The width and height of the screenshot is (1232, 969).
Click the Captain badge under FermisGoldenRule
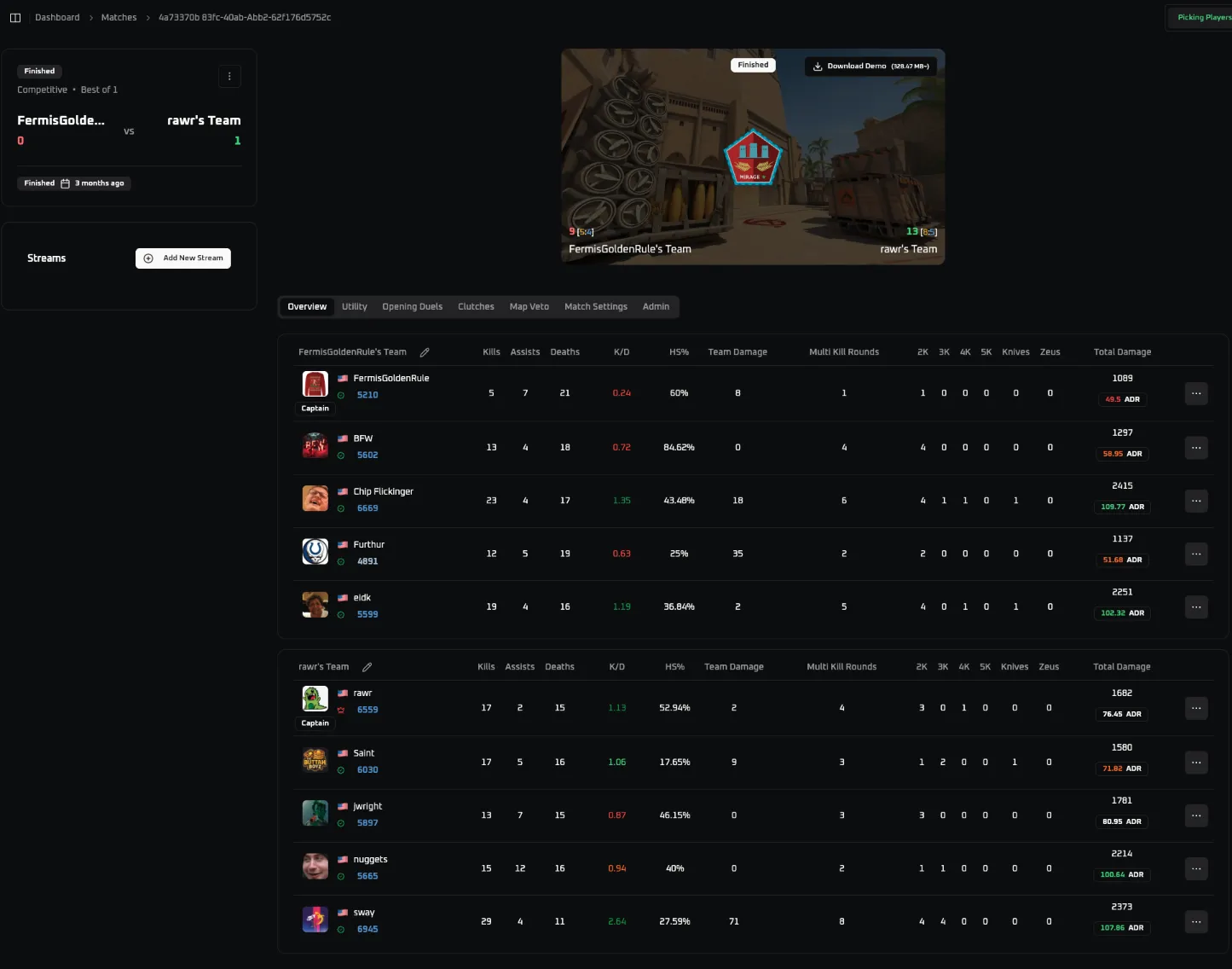click(x=315, y=408)
